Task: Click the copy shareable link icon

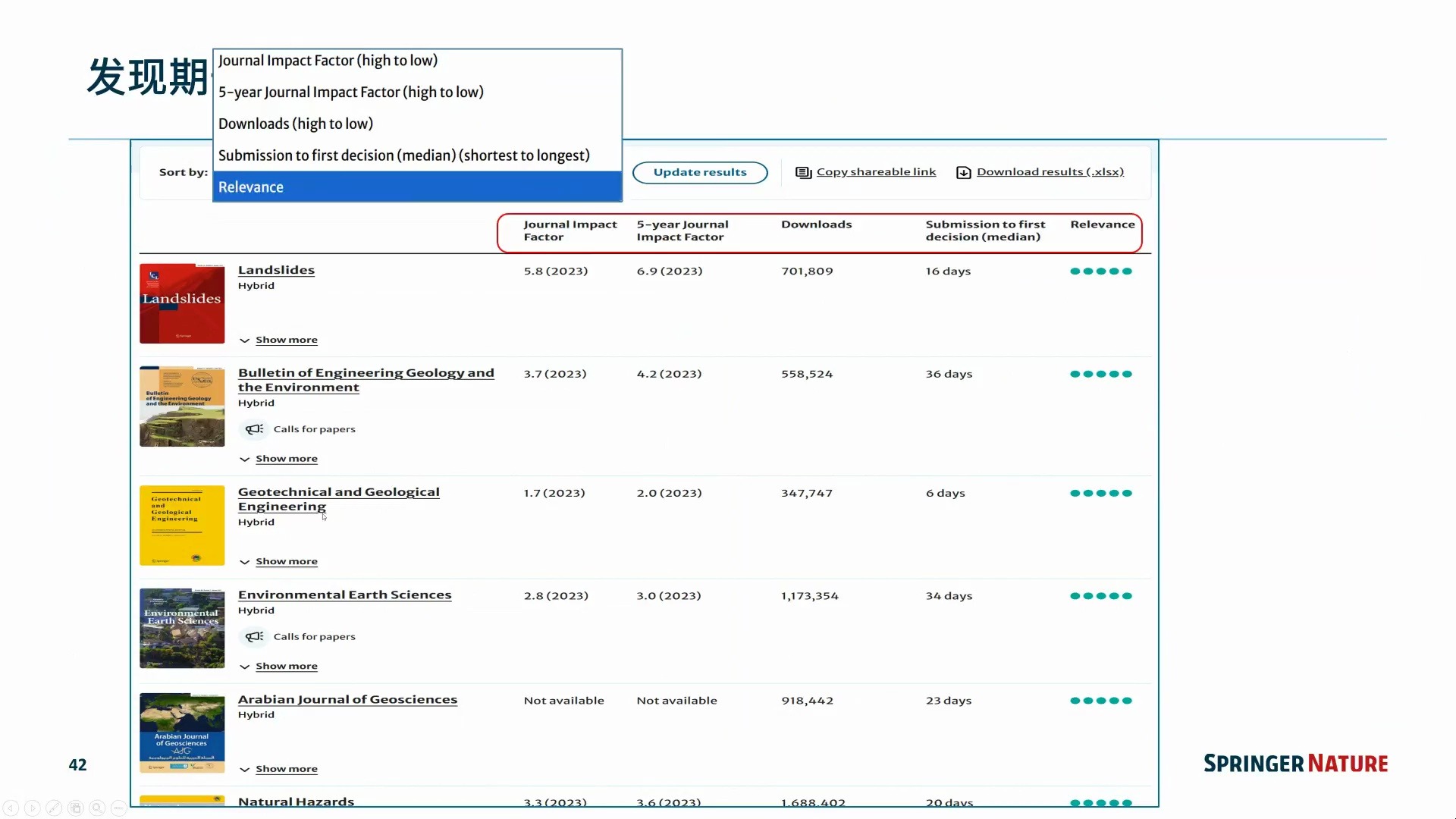Action: click(x=803, y=173)
